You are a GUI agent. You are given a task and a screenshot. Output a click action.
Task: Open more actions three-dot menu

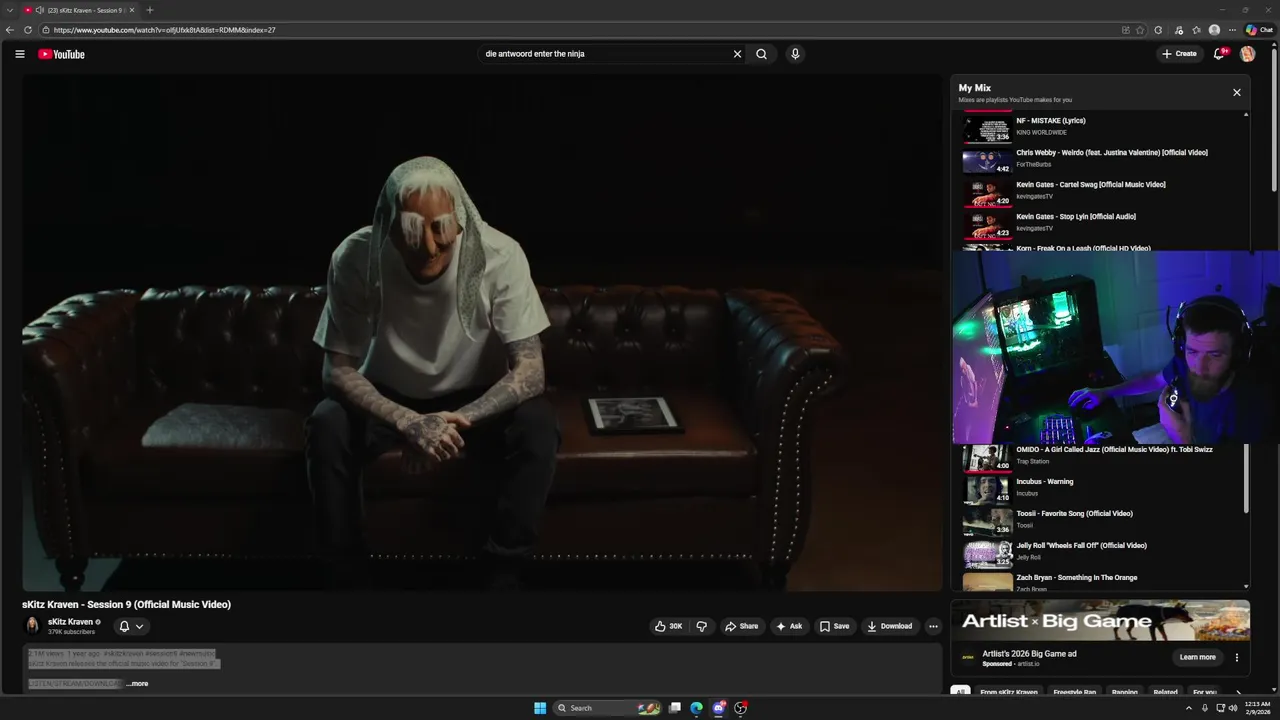tap(933, 626)
